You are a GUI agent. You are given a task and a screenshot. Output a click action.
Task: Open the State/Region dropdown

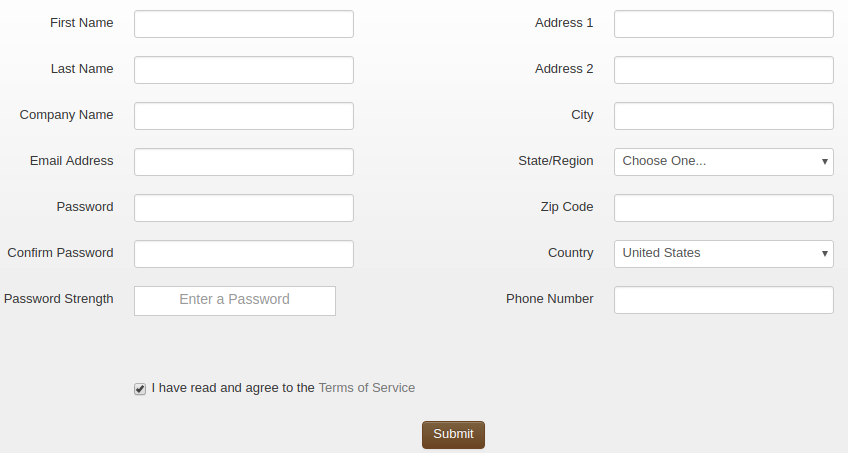(723, 162)
